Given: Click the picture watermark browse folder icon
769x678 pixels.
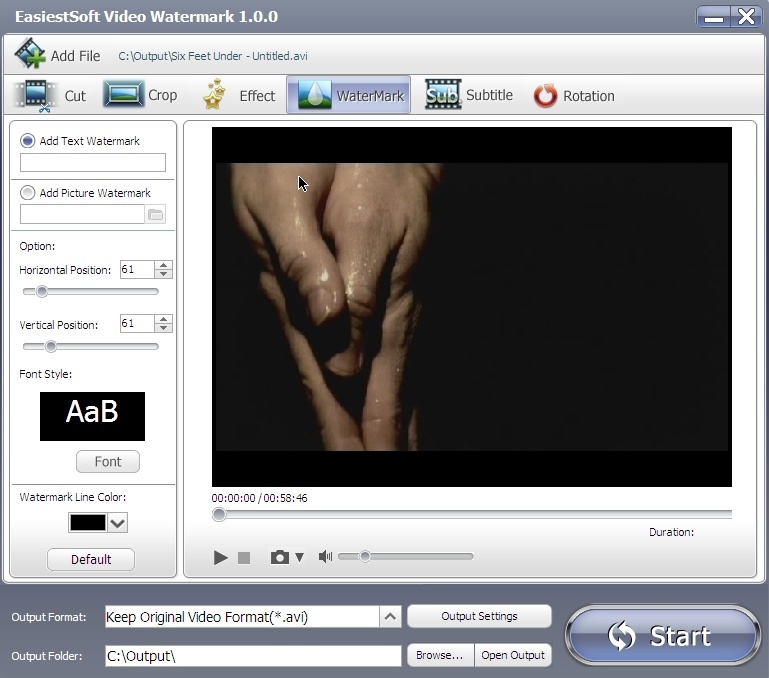Looking at the screenshot, I should tap(155, 214).
